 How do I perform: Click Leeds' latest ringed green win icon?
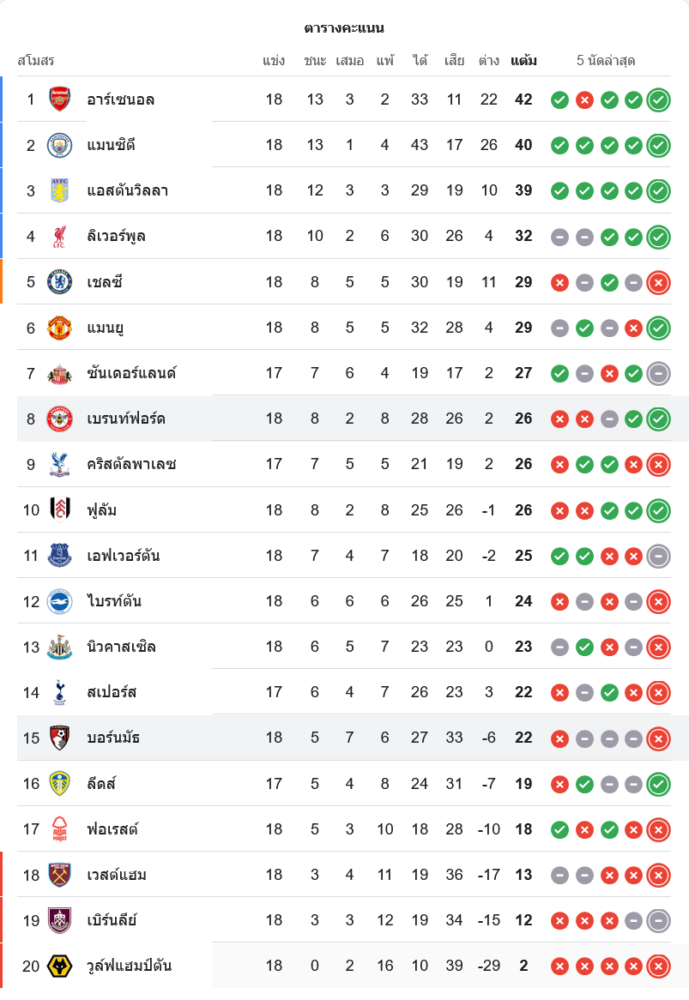(x=658, y=783)
